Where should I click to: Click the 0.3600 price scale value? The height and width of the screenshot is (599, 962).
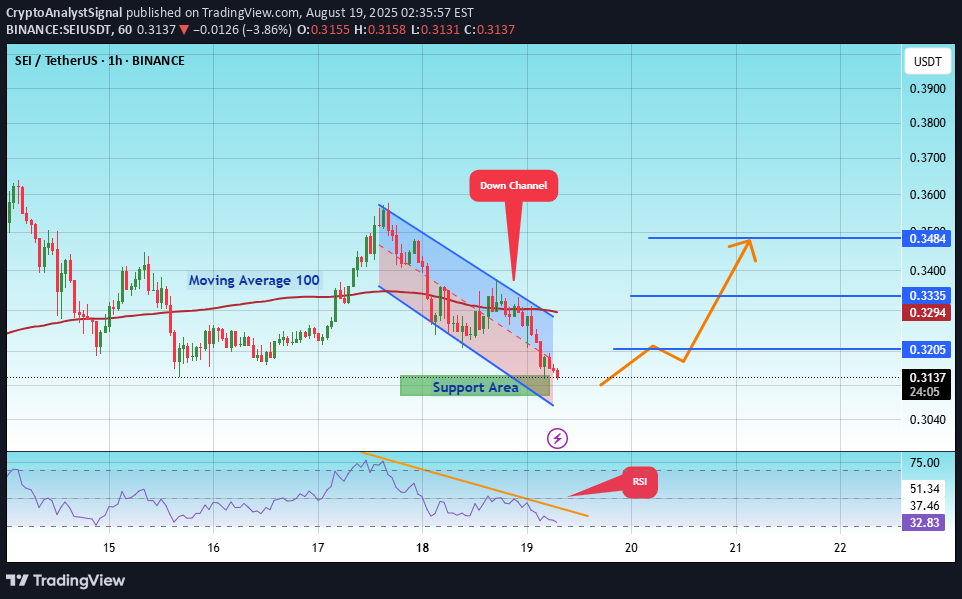click(x=927, y=195)
